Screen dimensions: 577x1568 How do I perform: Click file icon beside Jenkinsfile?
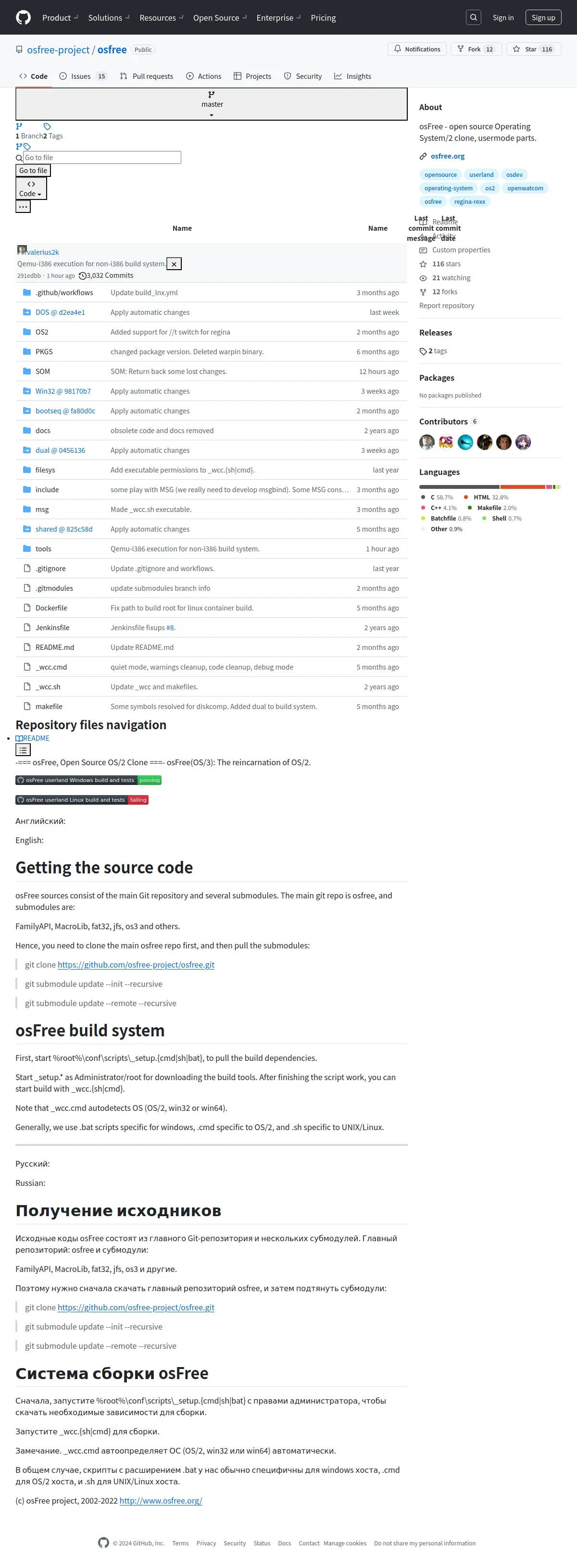[x=27, y=628]
